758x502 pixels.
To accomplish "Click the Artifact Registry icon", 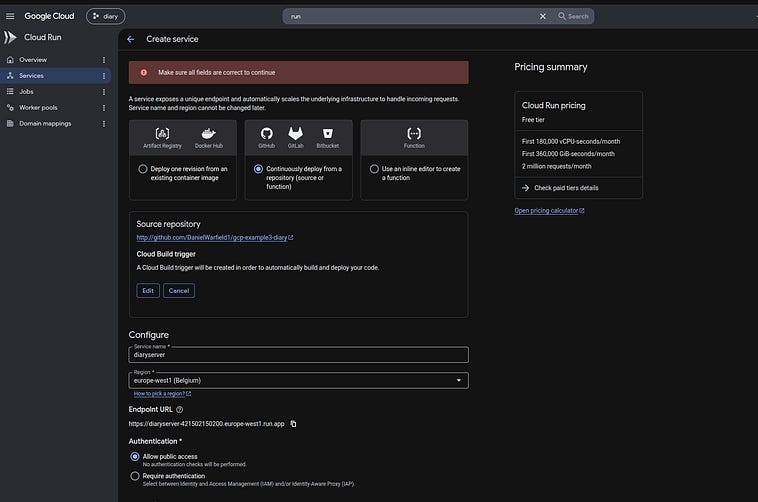I will [x=162, y=133].
